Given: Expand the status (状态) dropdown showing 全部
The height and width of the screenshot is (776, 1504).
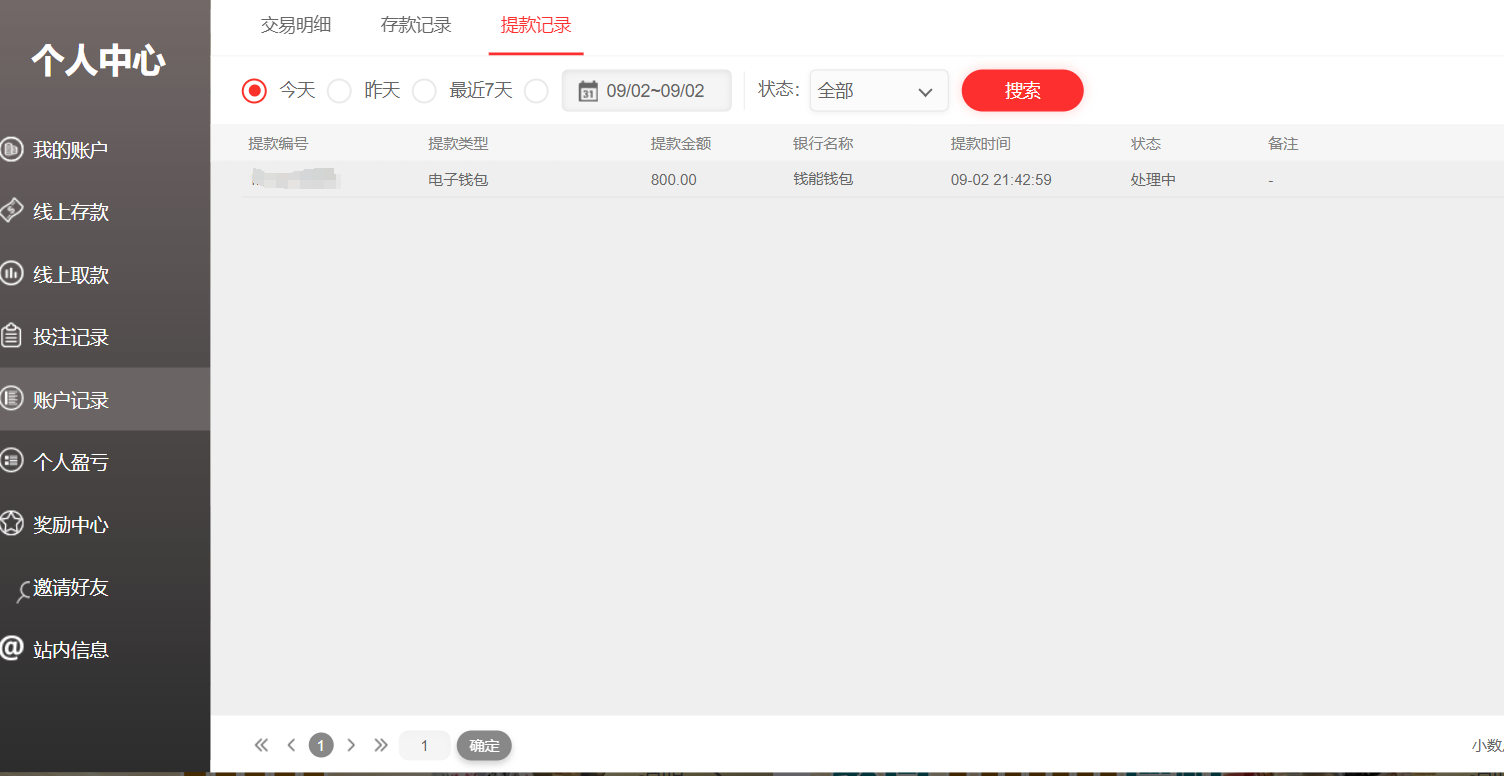Looking at the screenshot, I should point(878,91).
